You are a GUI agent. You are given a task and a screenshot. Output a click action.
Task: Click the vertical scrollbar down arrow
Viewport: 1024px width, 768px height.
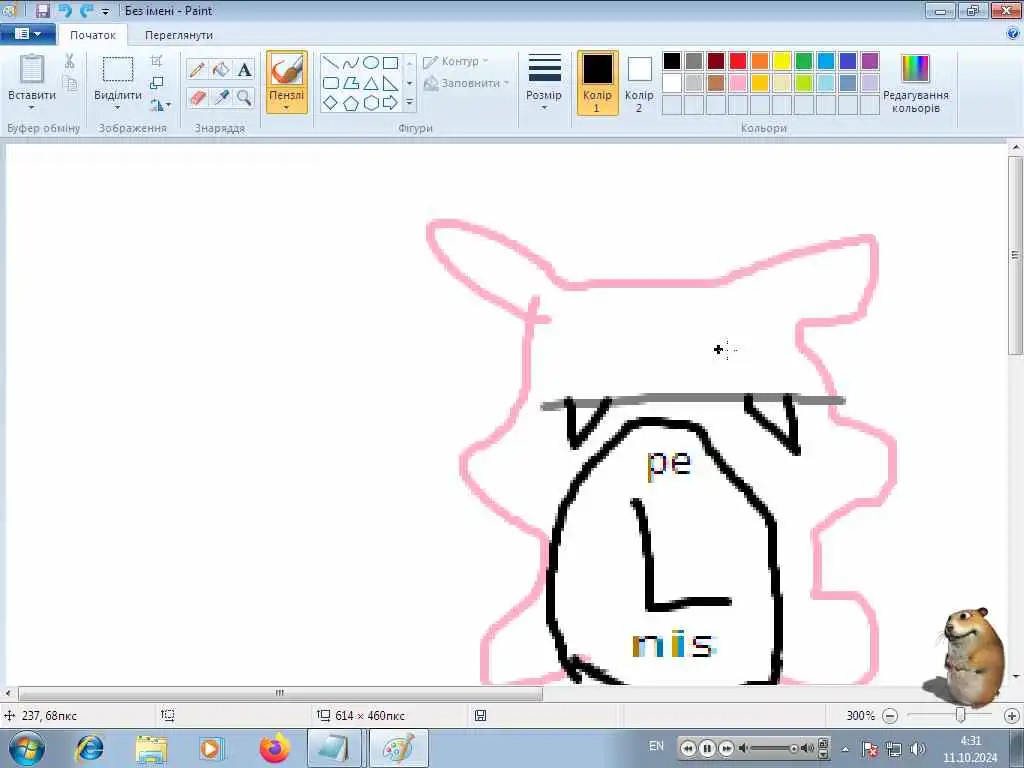click(x=1016, y=677)
